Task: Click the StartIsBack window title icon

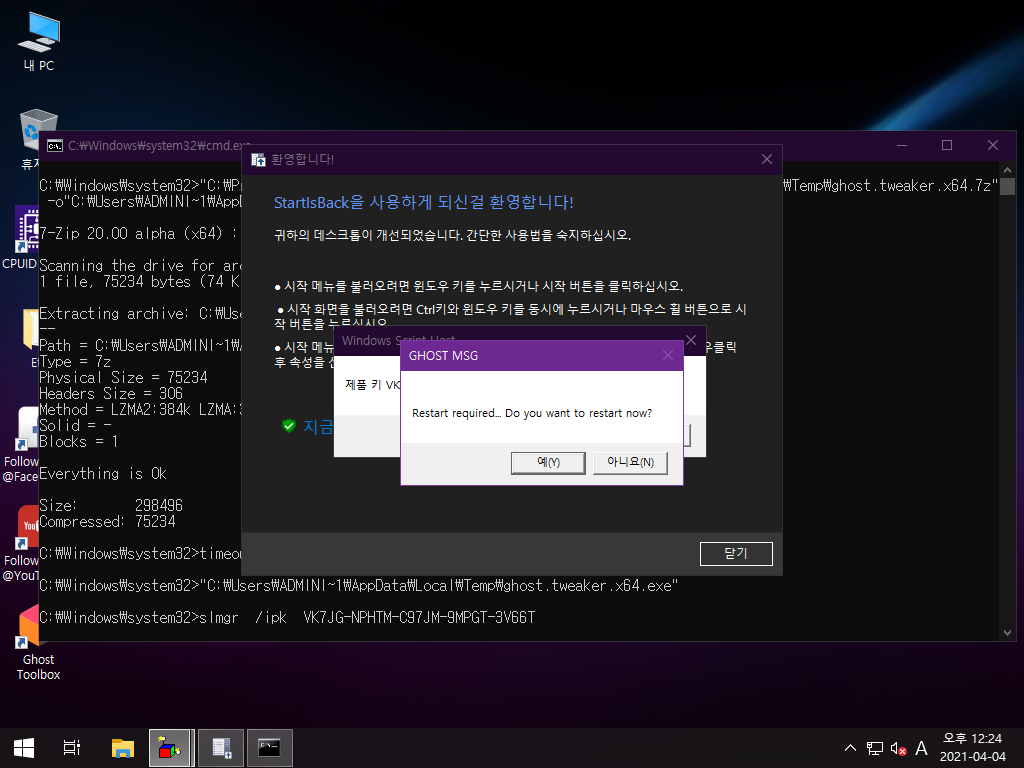Action: [259, 159]
